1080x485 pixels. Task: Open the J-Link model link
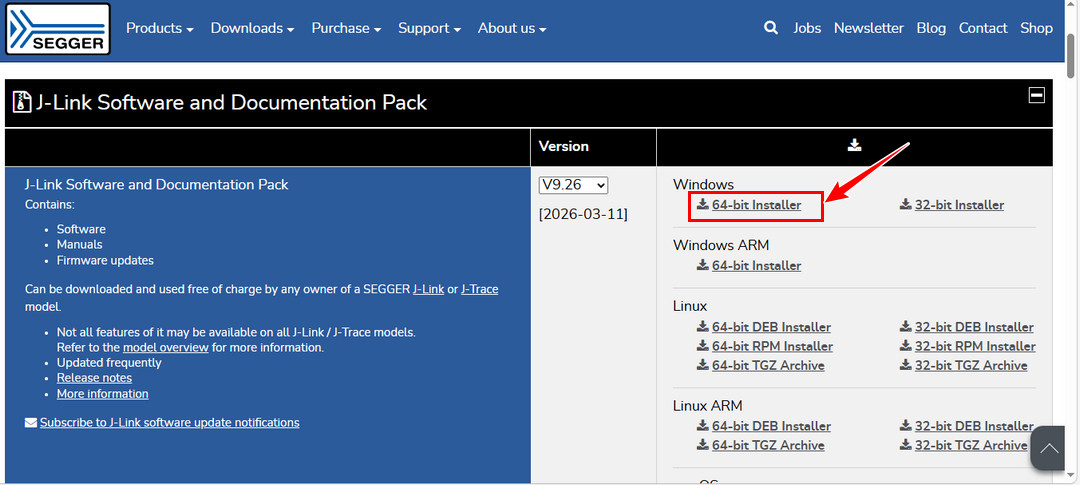[x=428, y=289]
